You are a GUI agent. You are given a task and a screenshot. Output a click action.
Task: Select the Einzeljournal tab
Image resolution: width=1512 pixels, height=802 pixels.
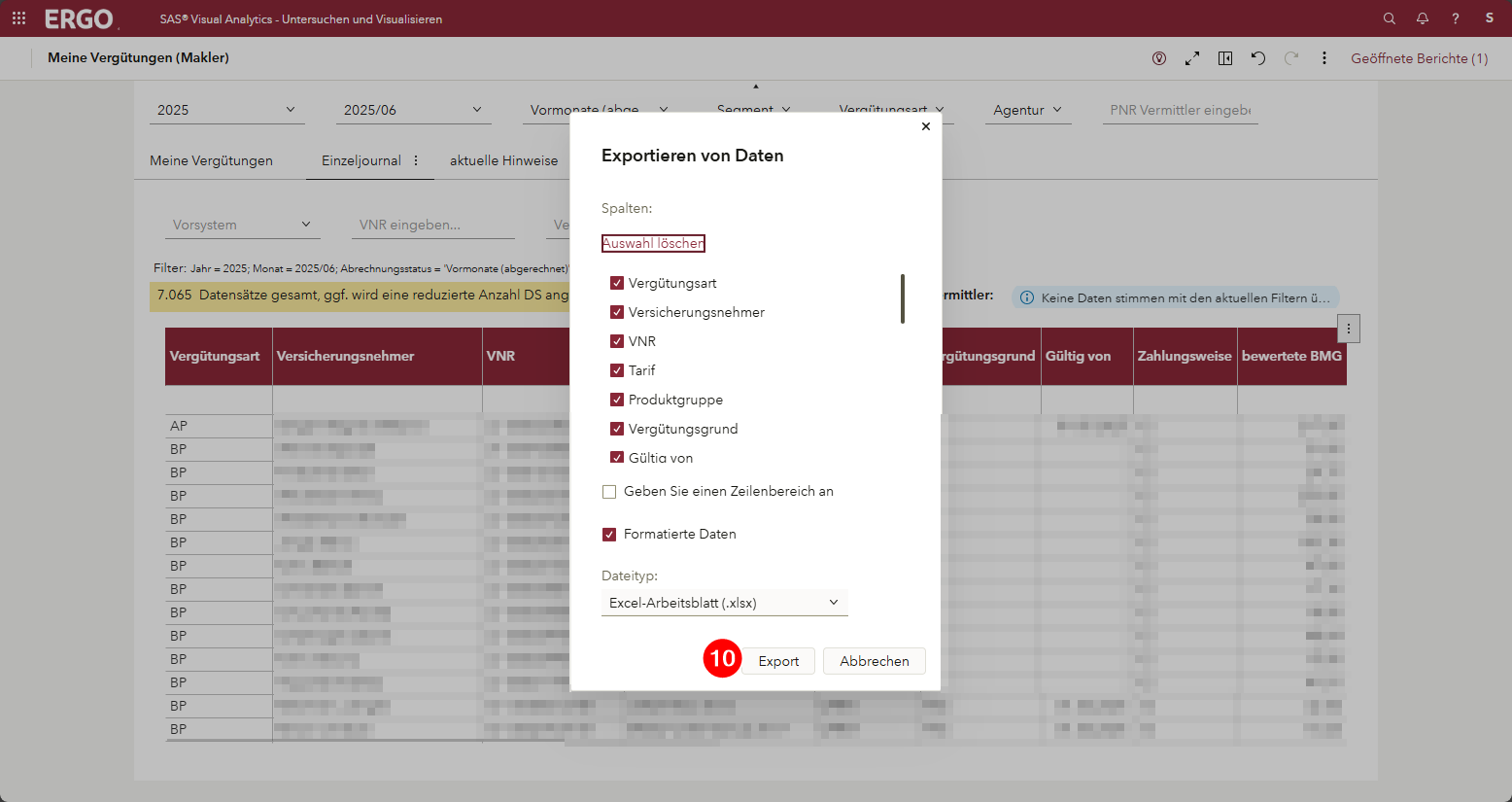(x=361, y=160)
